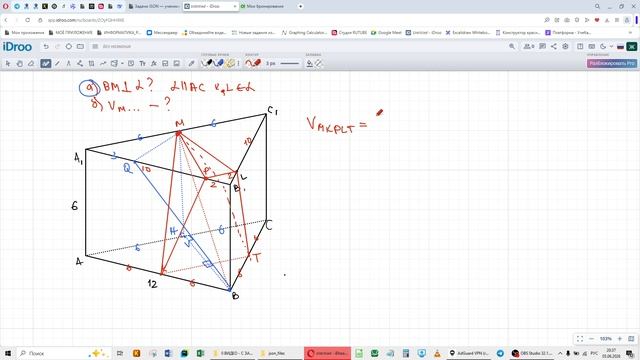Click the redo arrow in iDroo header
Viewport: 640px width, 360px height.
(x=57, y=47)
